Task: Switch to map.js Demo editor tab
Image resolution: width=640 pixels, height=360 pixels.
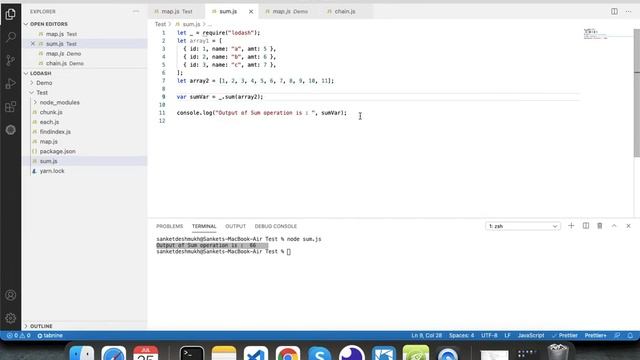Action: pyautogui.click(x=290, y=11)
